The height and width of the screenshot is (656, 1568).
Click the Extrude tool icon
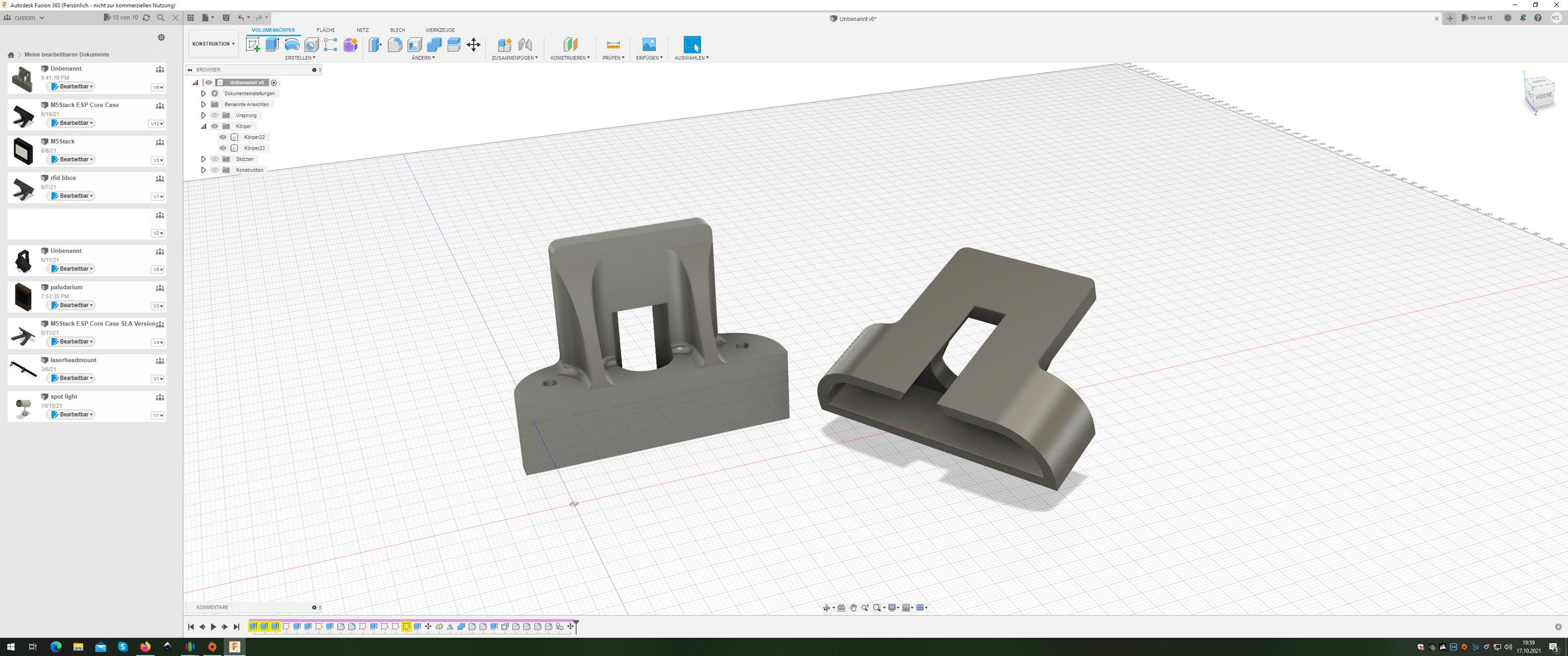coord(272,45)
